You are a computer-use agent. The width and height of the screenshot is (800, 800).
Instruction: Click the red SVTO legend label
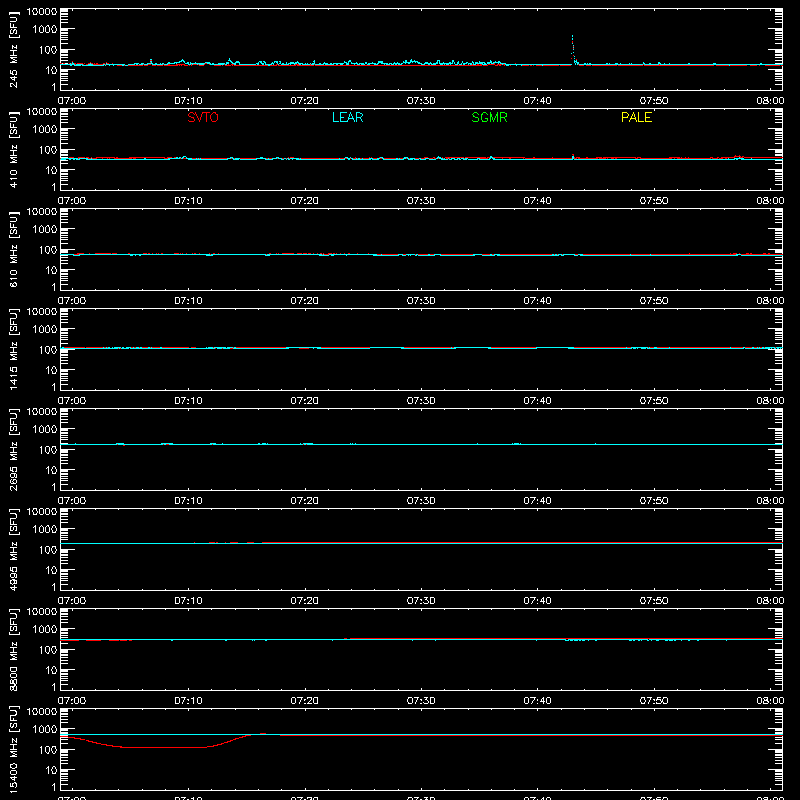[x=203, y=117]
